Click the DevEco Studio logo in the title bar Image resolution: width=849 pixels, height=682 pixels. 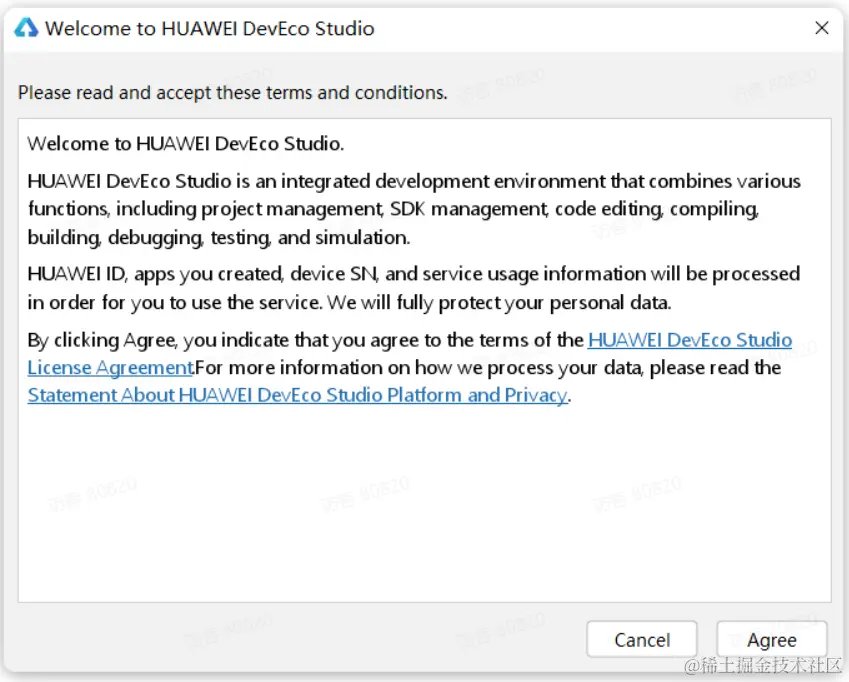(x=26, y=28)
